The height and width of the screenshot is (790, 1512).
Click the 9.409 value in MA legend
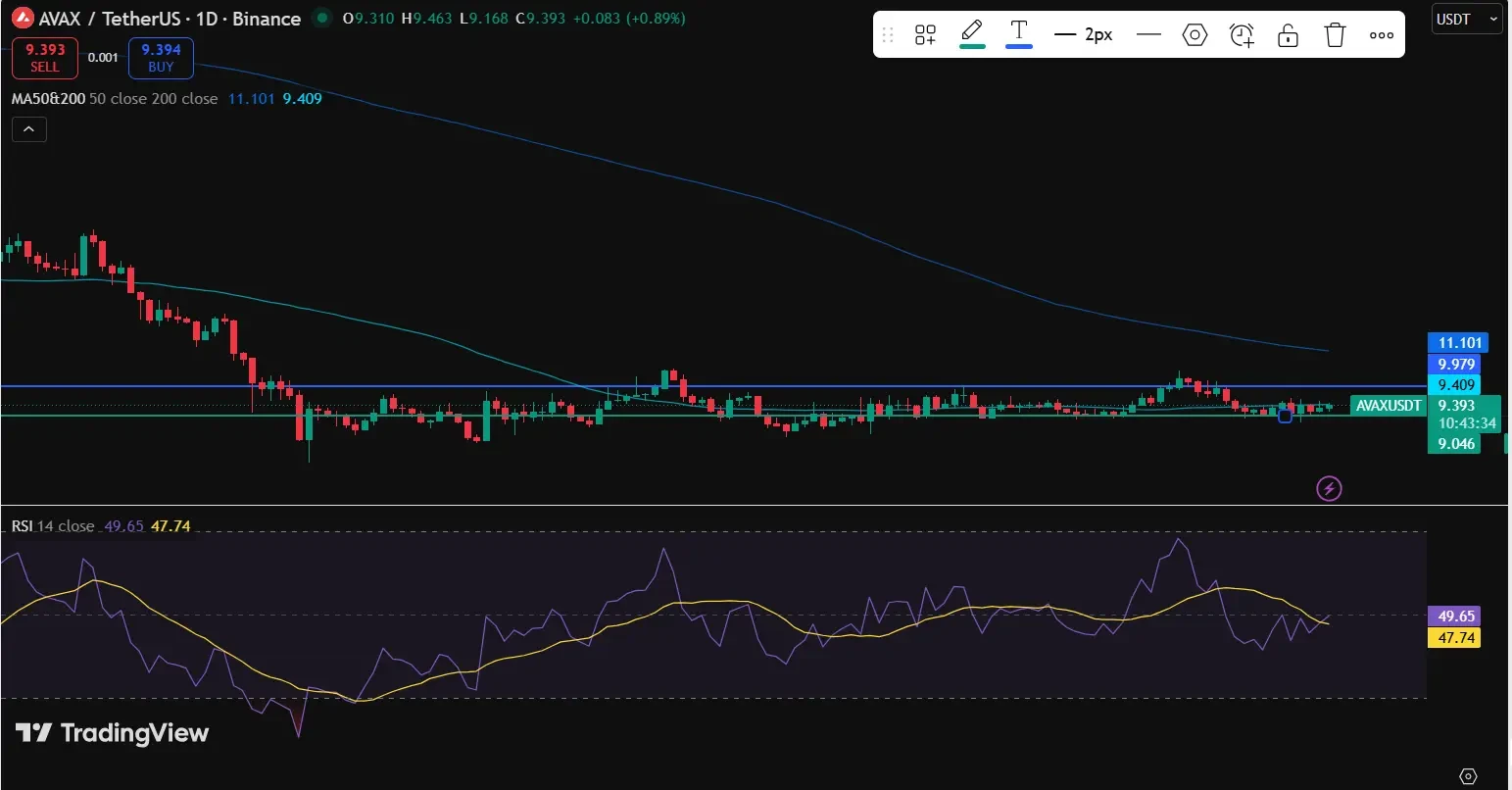[x=302, y=99]
